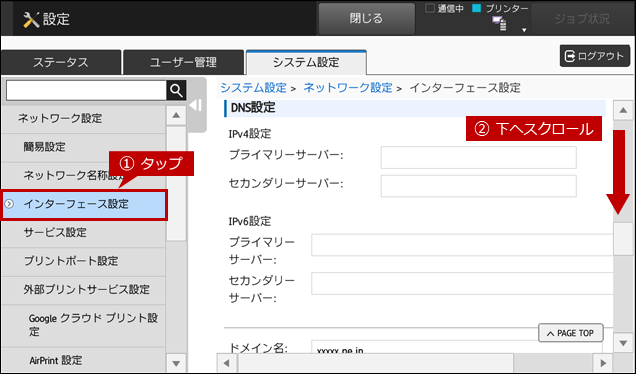Select 外部プリントサービス設定 in the sidebar
Image resolution: width=636 pixels, height=374 pixels.
point(84,290)
